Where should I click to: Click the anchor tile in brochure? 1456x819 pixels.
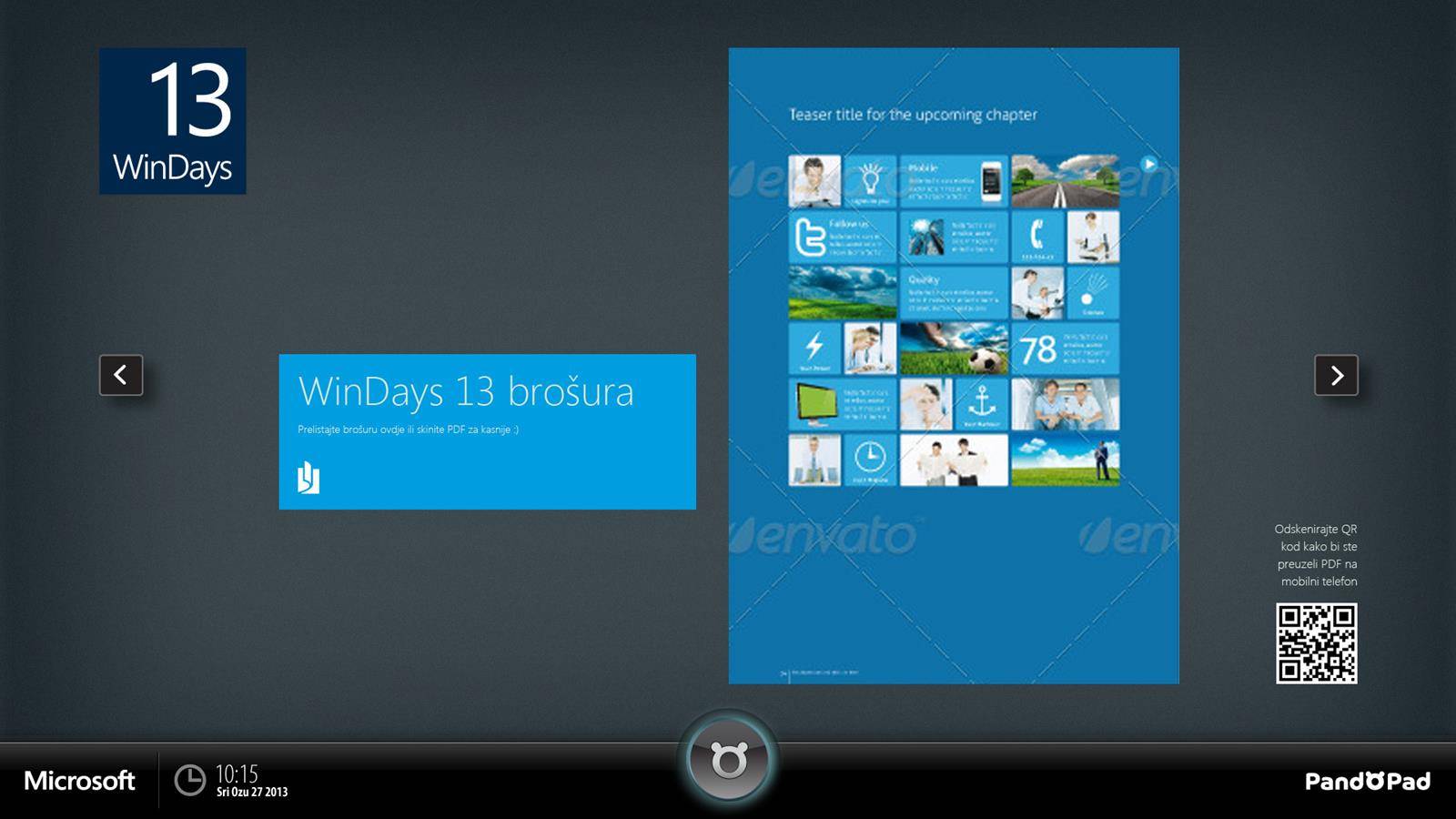(981, 404)
